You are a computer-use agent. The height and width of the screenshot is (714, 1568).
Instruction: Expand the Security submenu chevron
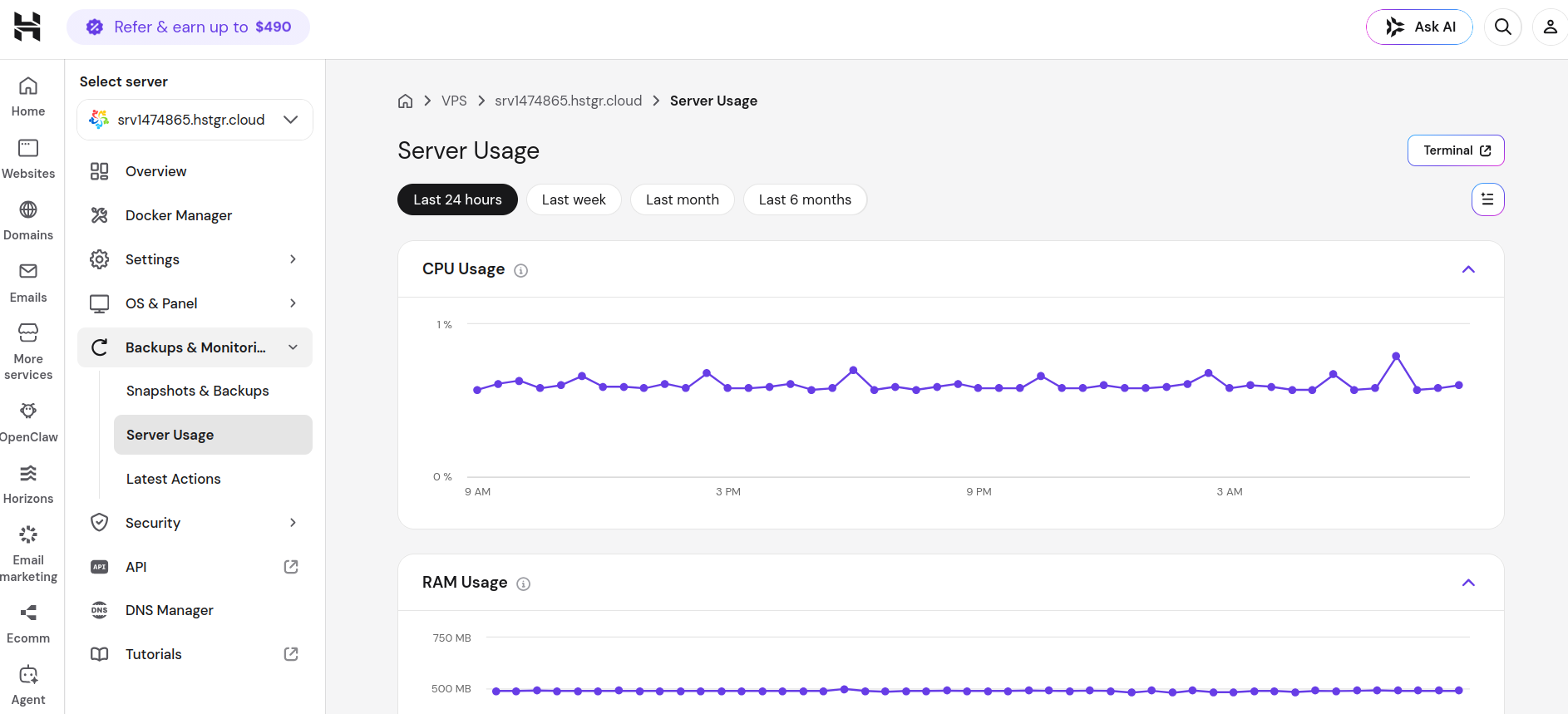click(293, 523)
